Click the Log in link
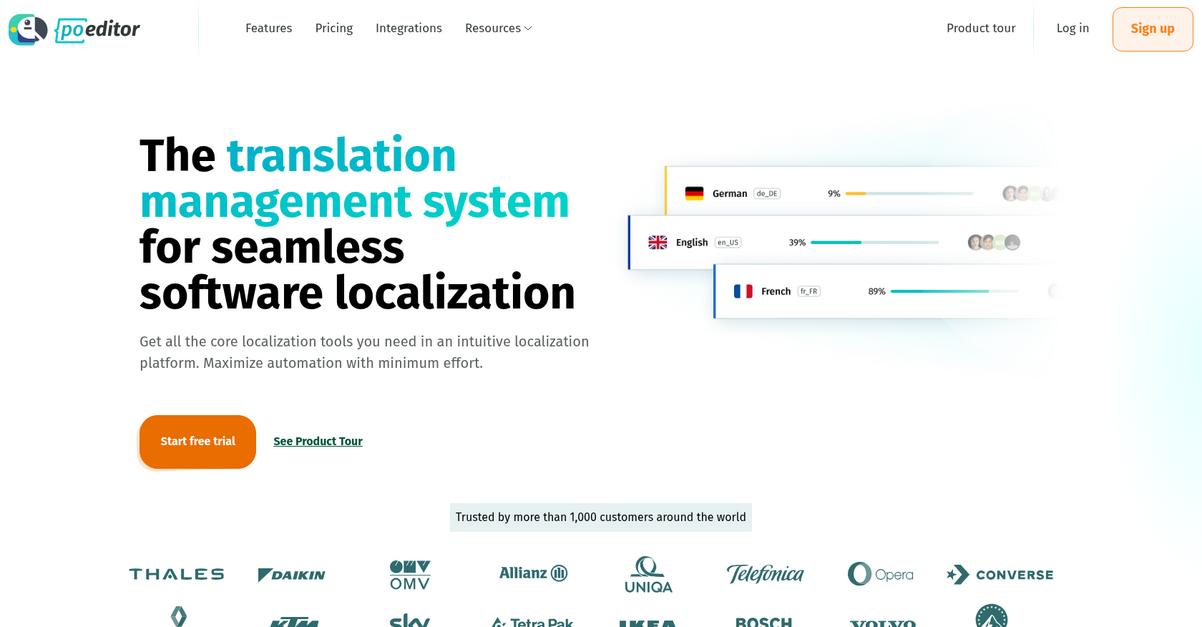The width and height of the screenshot is (1202, 627). point(1073,28)
